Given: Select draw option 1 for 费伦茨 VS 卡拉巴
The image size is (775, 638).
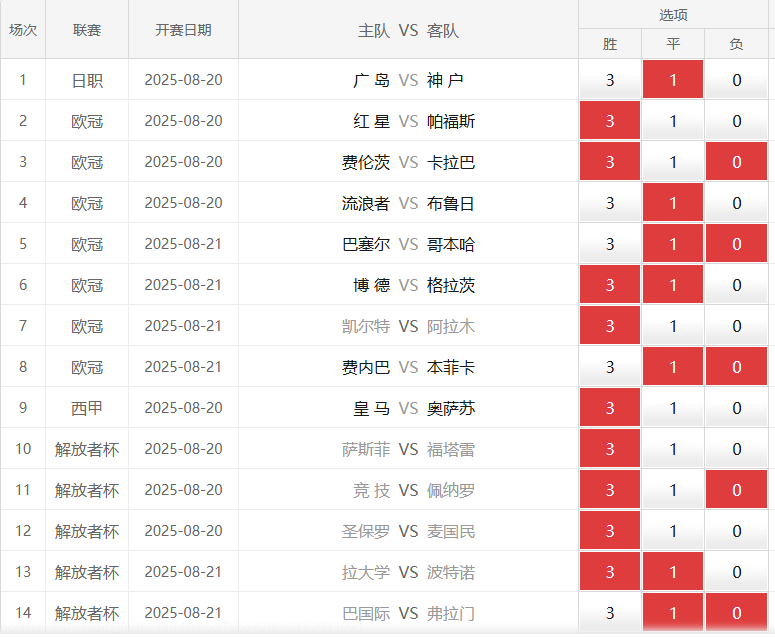Looking at the screenshot, I should tap(673, 162).
